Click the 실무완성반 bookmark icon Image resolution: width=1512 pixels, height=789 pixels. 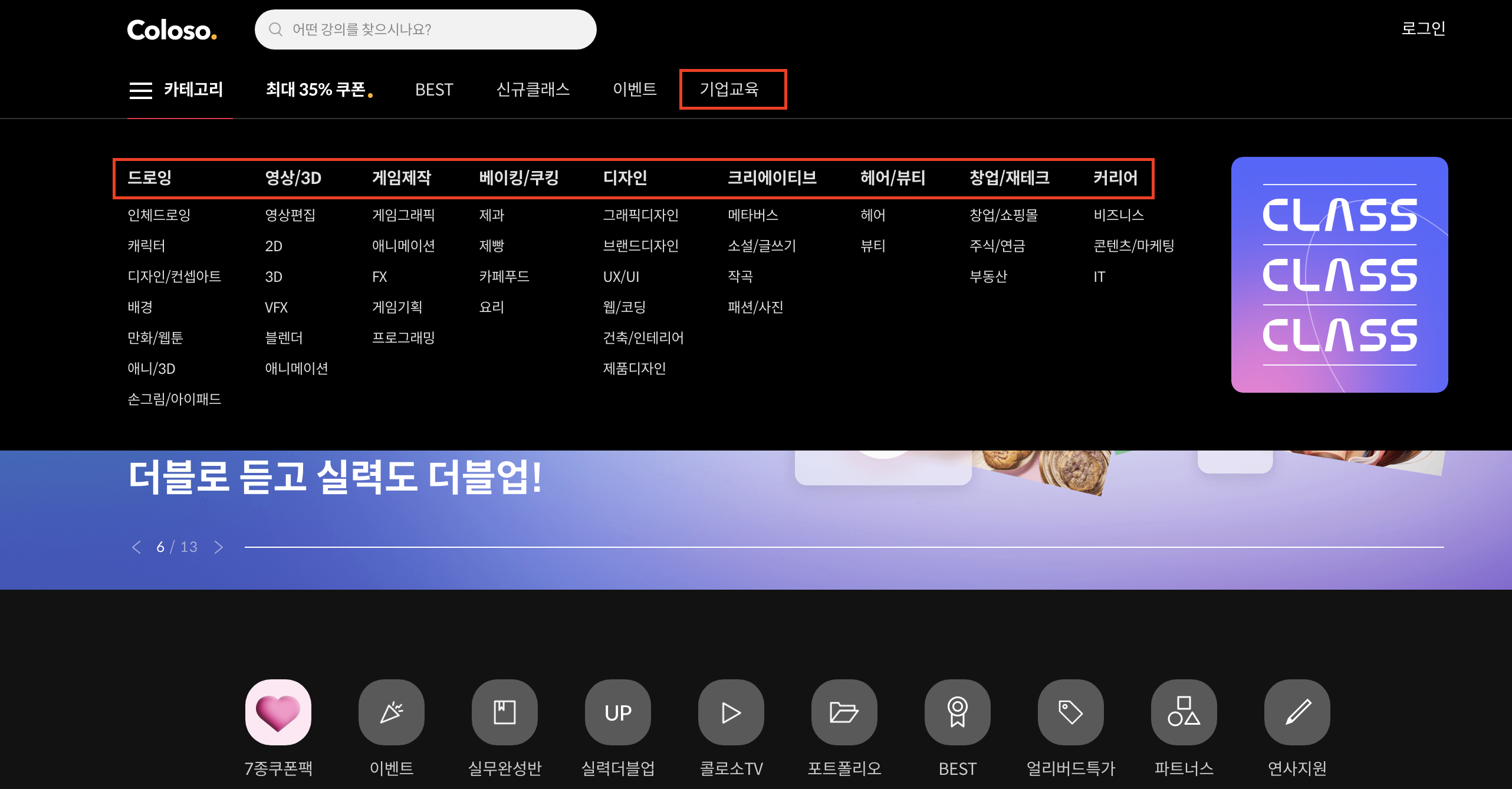pos(504,712)
